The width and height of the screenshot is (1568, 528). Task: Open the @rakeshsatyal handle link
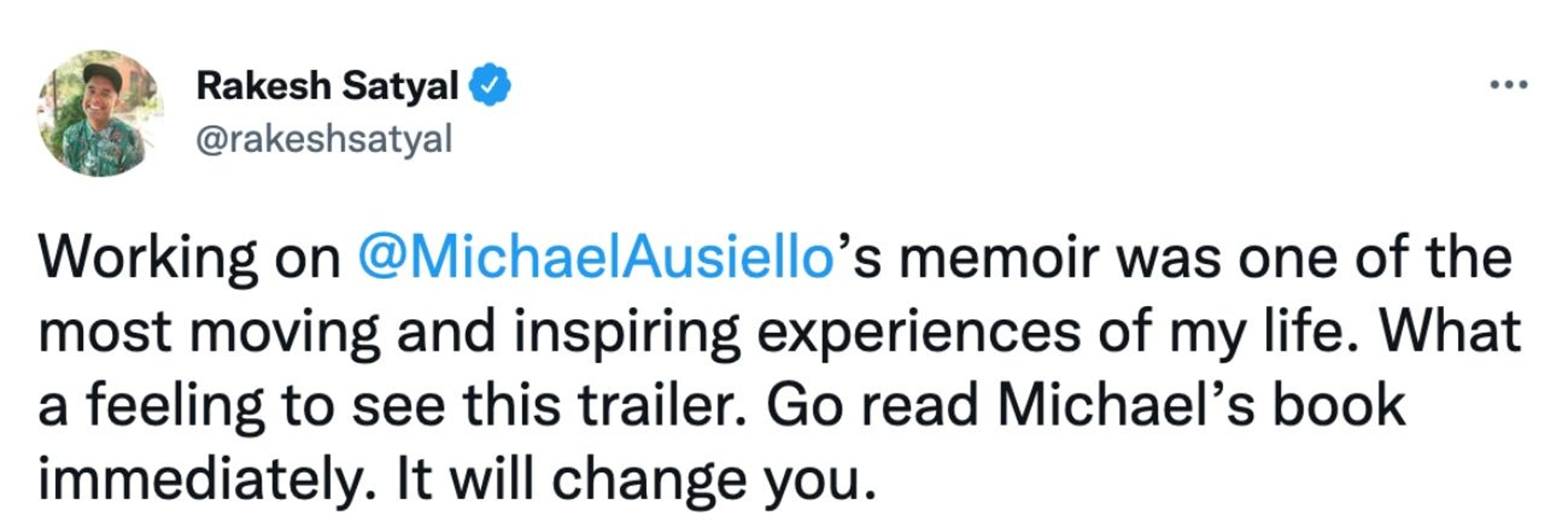pyautogui.click(x=324, y=139)
